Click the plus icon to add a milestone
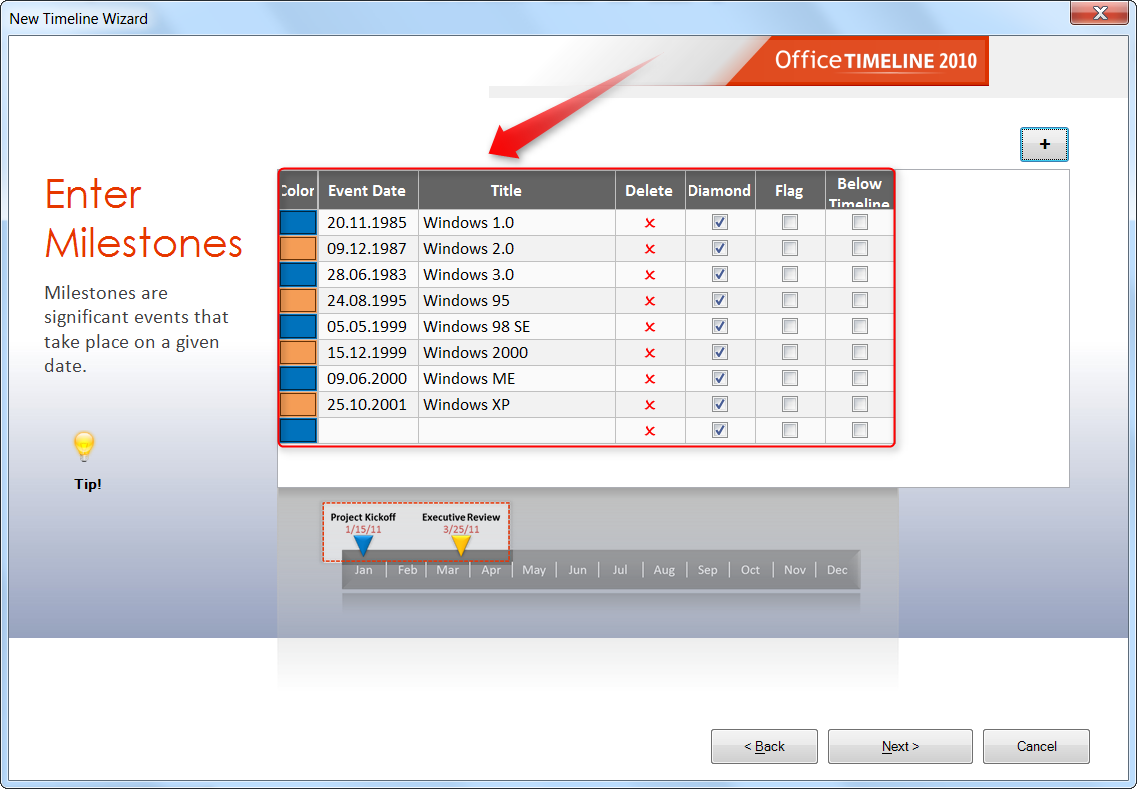 tap(1044, 144)
